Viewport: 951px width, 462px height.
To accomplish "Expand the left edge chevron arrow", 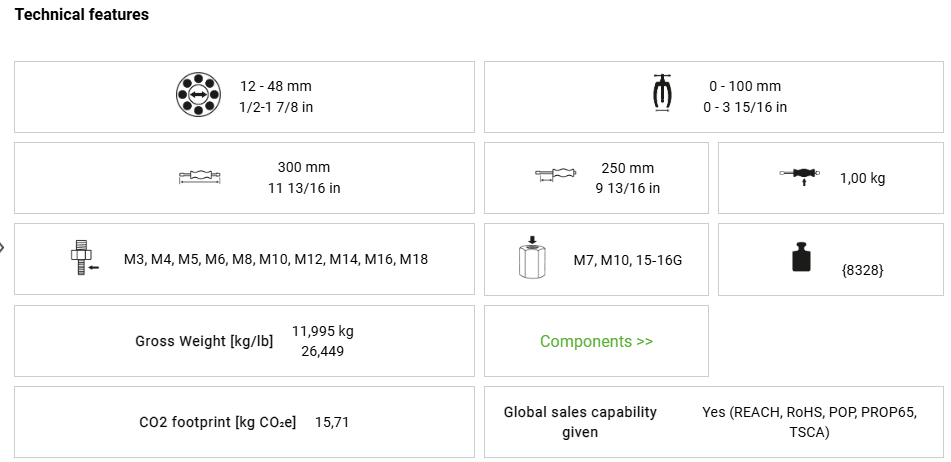I will click(3, 247).
